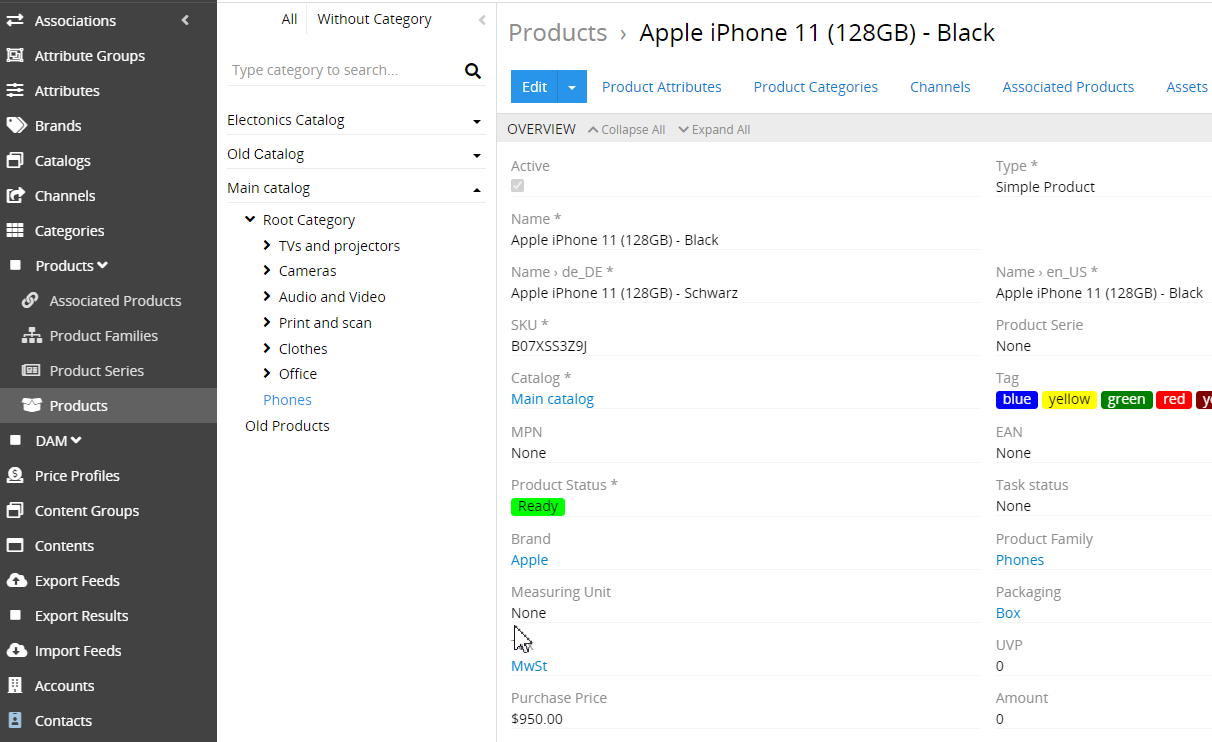Collapse the Main catalog section
1212x742 pixels.
coord(477,189)
